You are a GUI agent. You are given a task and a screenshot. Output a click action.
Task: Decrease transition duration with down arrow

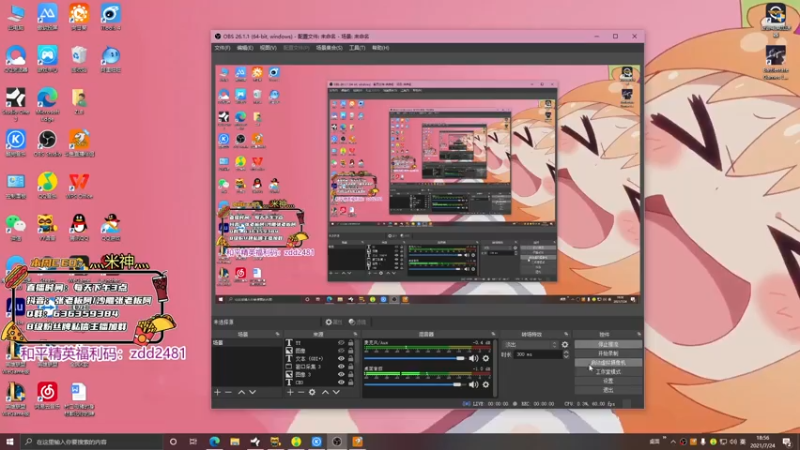pyautogui.click(x=566, y=356)
